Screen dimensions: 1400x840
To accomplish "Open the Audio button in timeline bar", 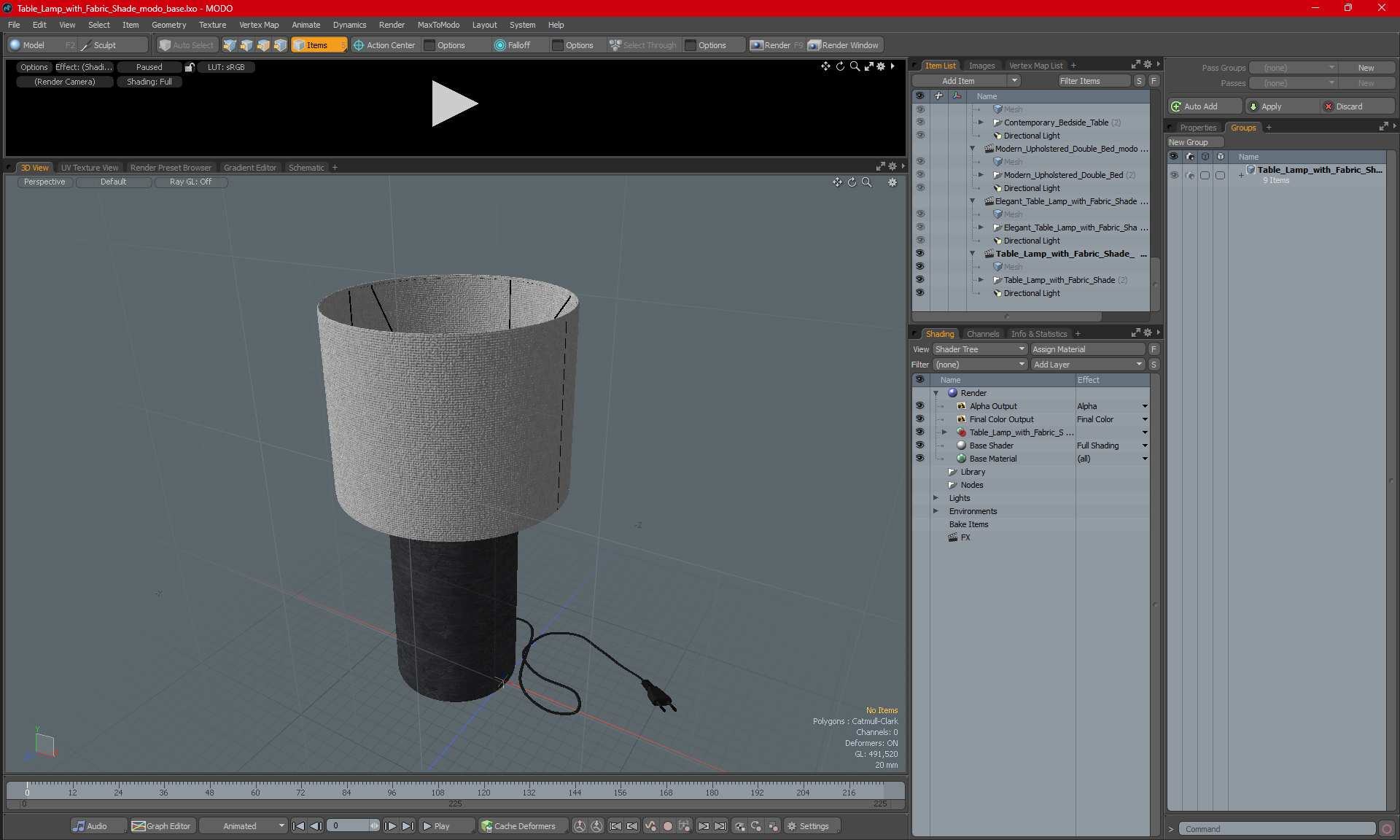I will 98,826.
